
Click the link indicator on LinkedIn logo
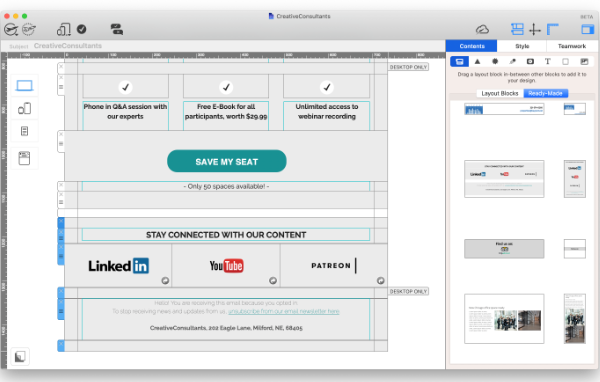165,281
